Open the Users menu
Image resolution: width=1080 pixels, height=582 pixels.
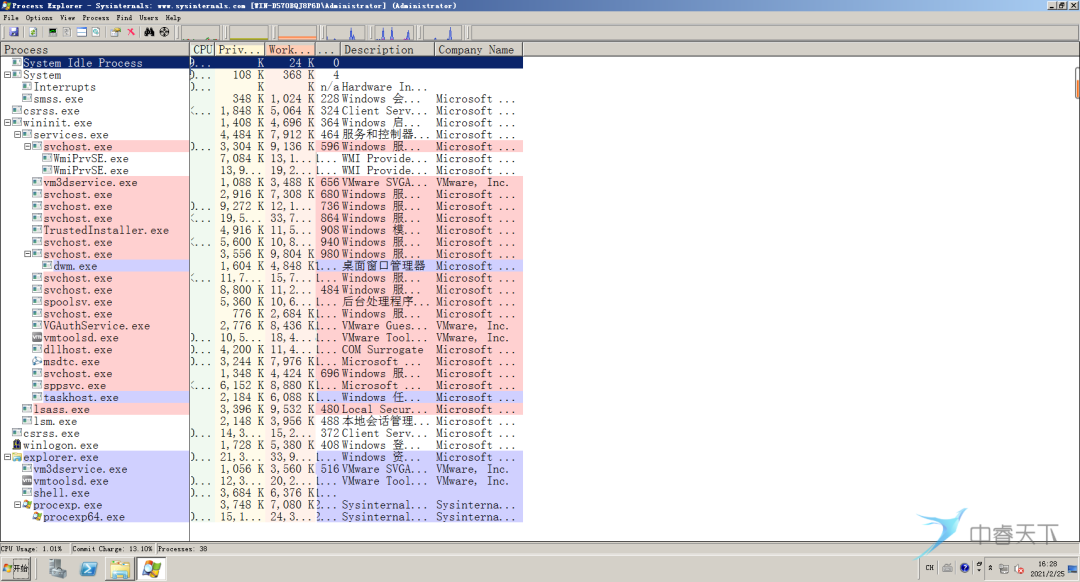(x=149, y=18)
